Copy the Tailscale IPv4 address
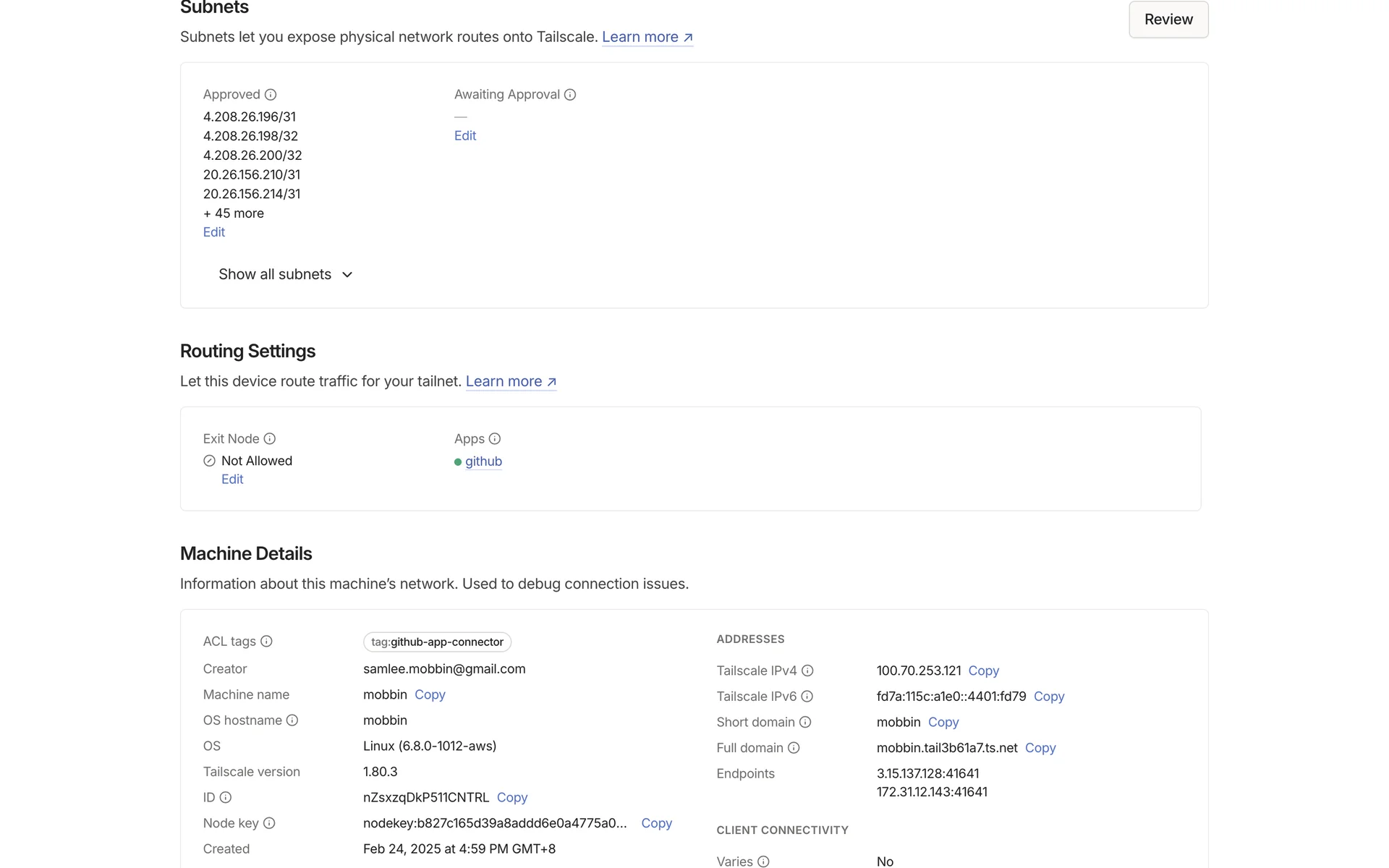 pyautogui.click(x=983, y=671)
